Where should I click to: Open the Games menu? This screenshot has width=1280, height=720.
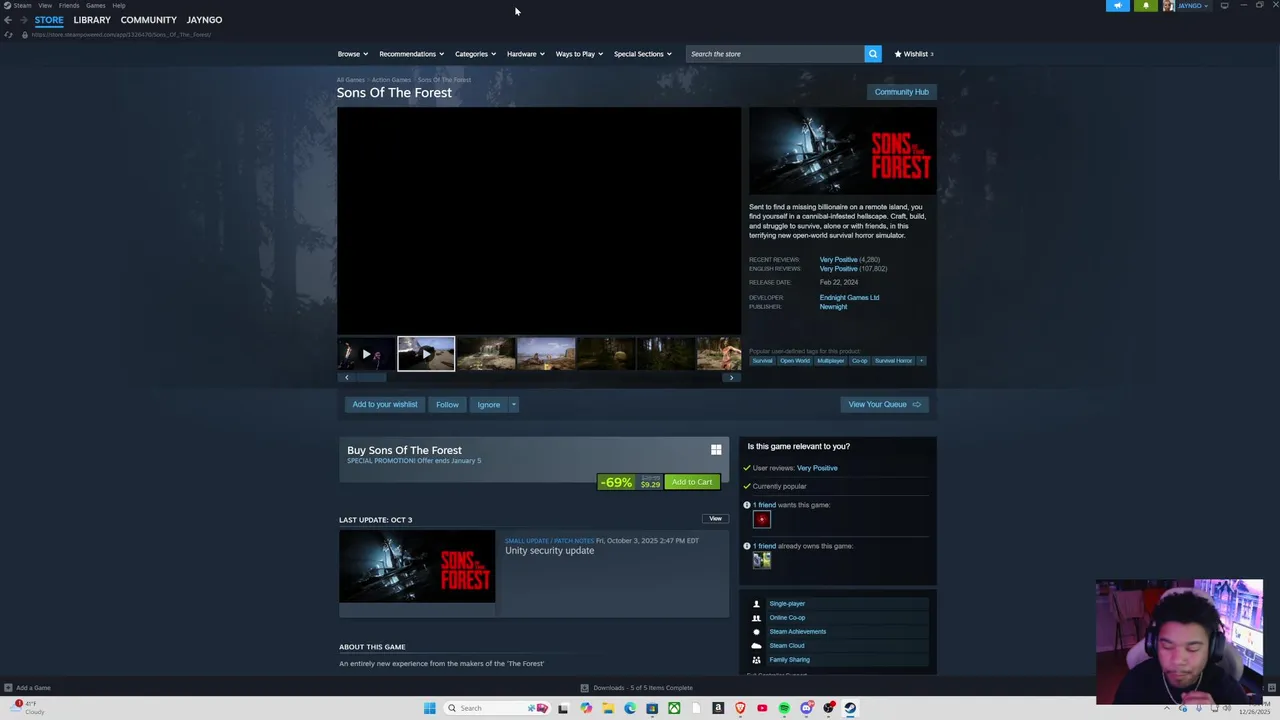click(95, 6)
